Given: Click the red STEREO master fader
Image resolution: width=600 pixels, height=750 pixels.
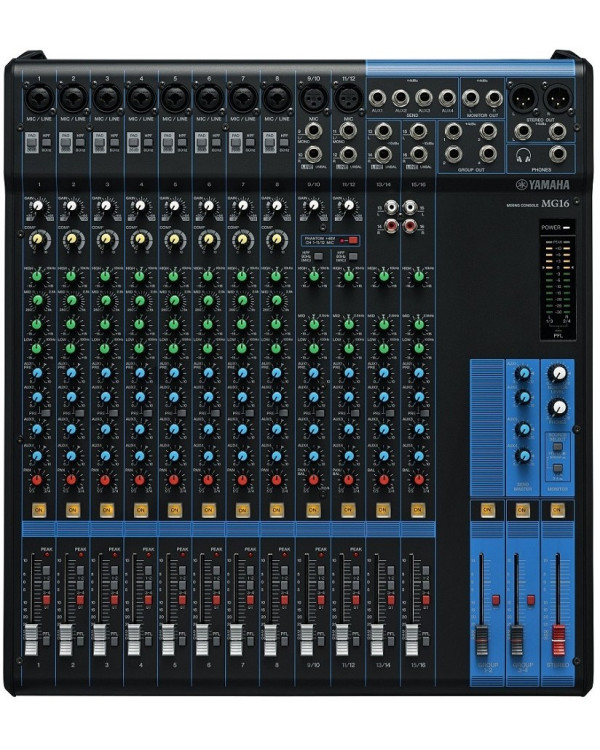Looking at the screenshot, I should 558,640.
